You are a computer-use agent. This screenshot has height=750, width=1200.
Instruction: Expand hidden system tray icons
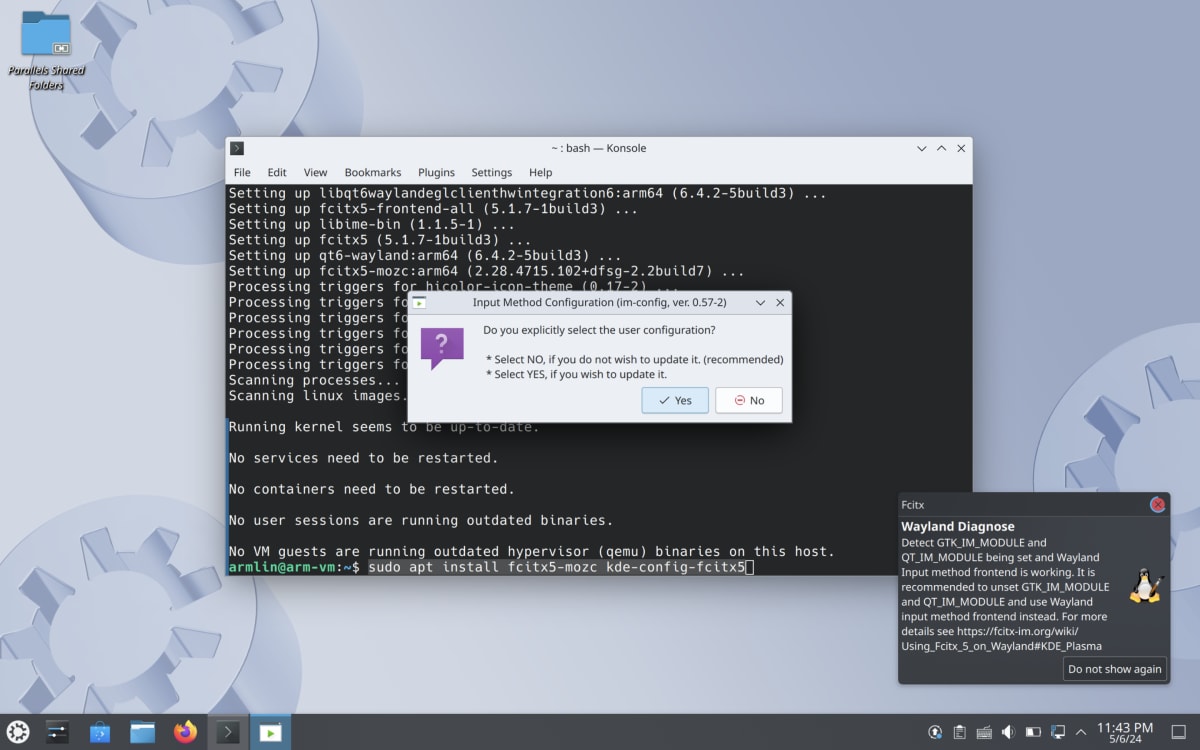click(x=1080, y=733)
